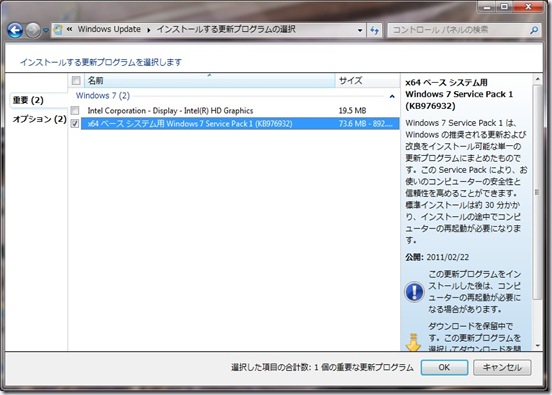Viewport: 552px width, 395px height.
Task: Maximize the Windows Update window
Action: (504, 7)
